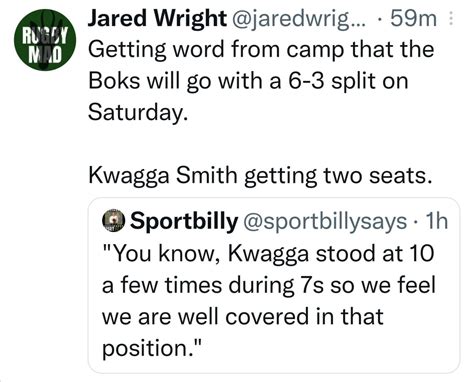Click the word 'Boks' in the tweet
The width and height of the screenshot is (474, 382).
point(114,81)
